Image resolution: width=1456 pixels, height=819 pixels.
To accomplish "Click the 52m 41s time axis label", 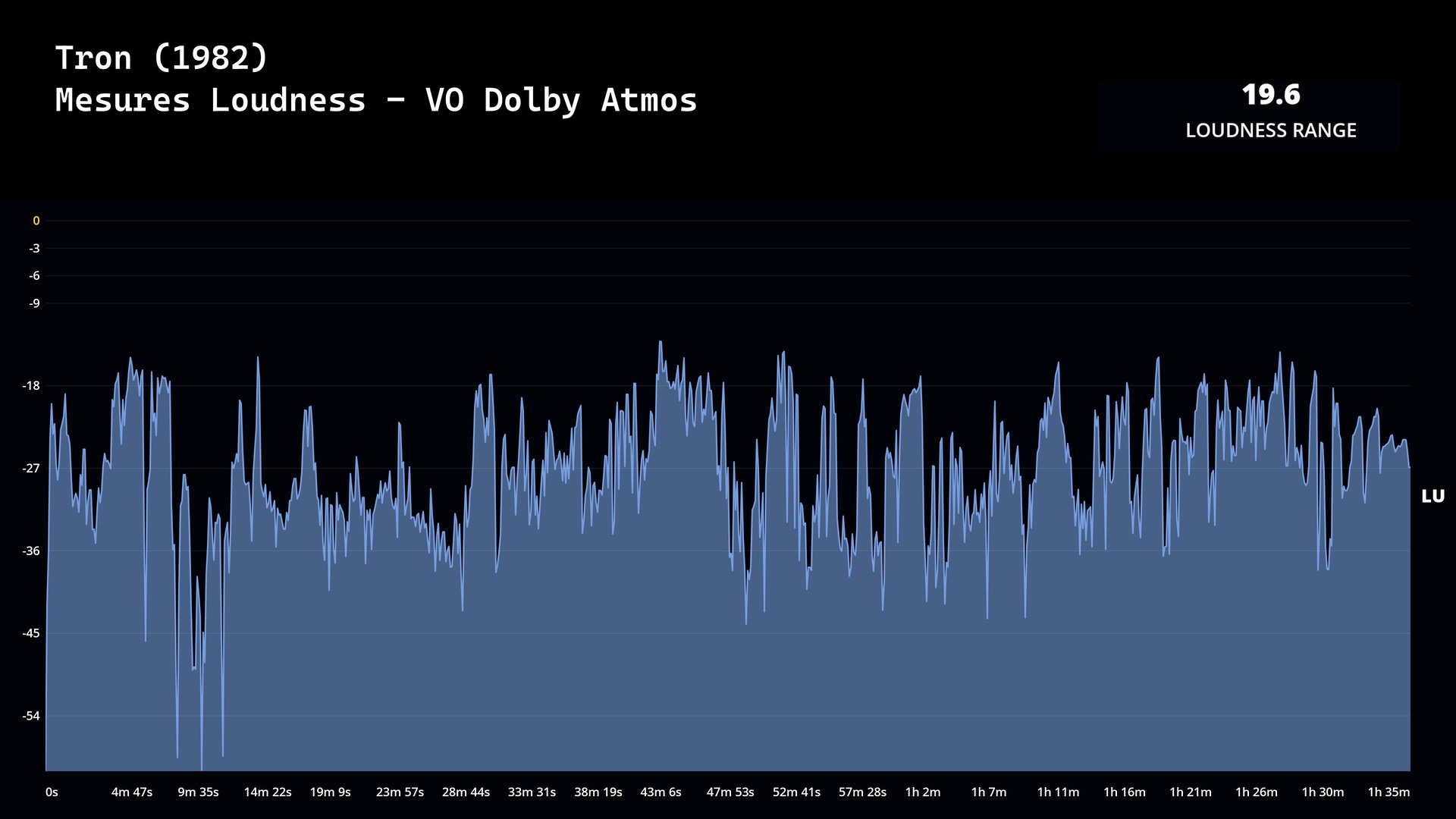I will click(796, 792).
